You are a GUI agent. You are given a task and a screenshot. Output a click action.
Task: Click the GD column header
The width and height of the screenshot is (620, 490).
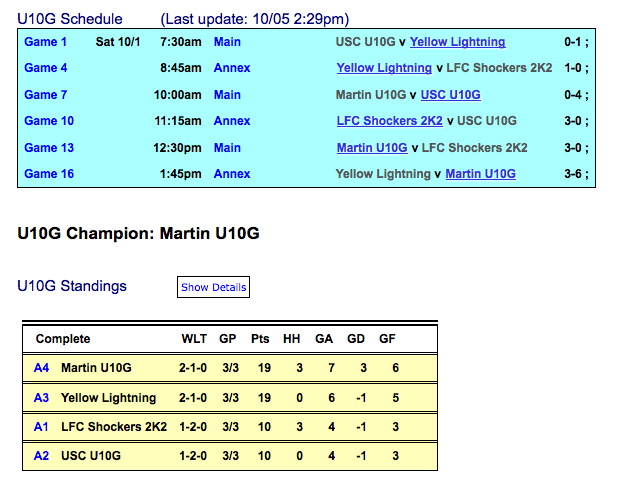(x=356, y=339)
